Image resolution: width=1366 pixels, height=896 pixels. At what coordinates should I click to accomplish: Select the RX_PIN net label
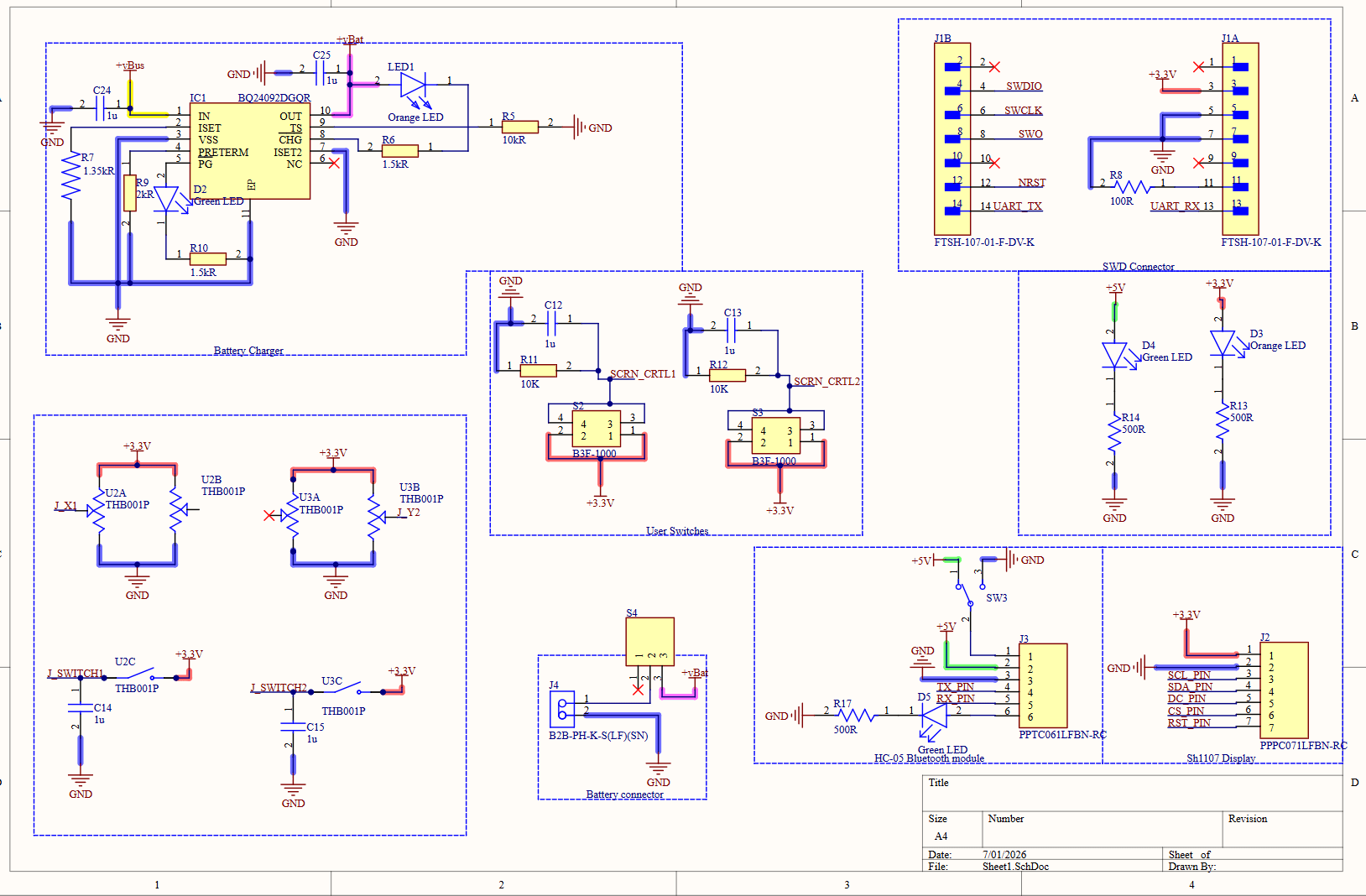(956, 699)
